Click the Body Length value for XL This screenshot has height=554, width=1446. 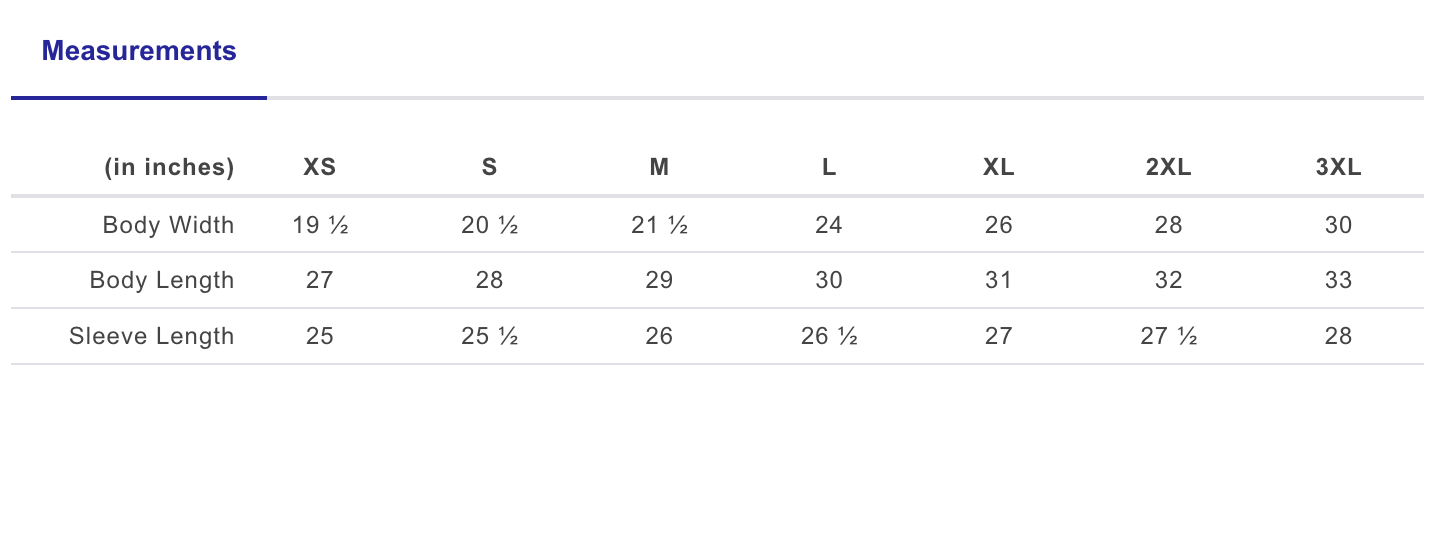(999, 280)
